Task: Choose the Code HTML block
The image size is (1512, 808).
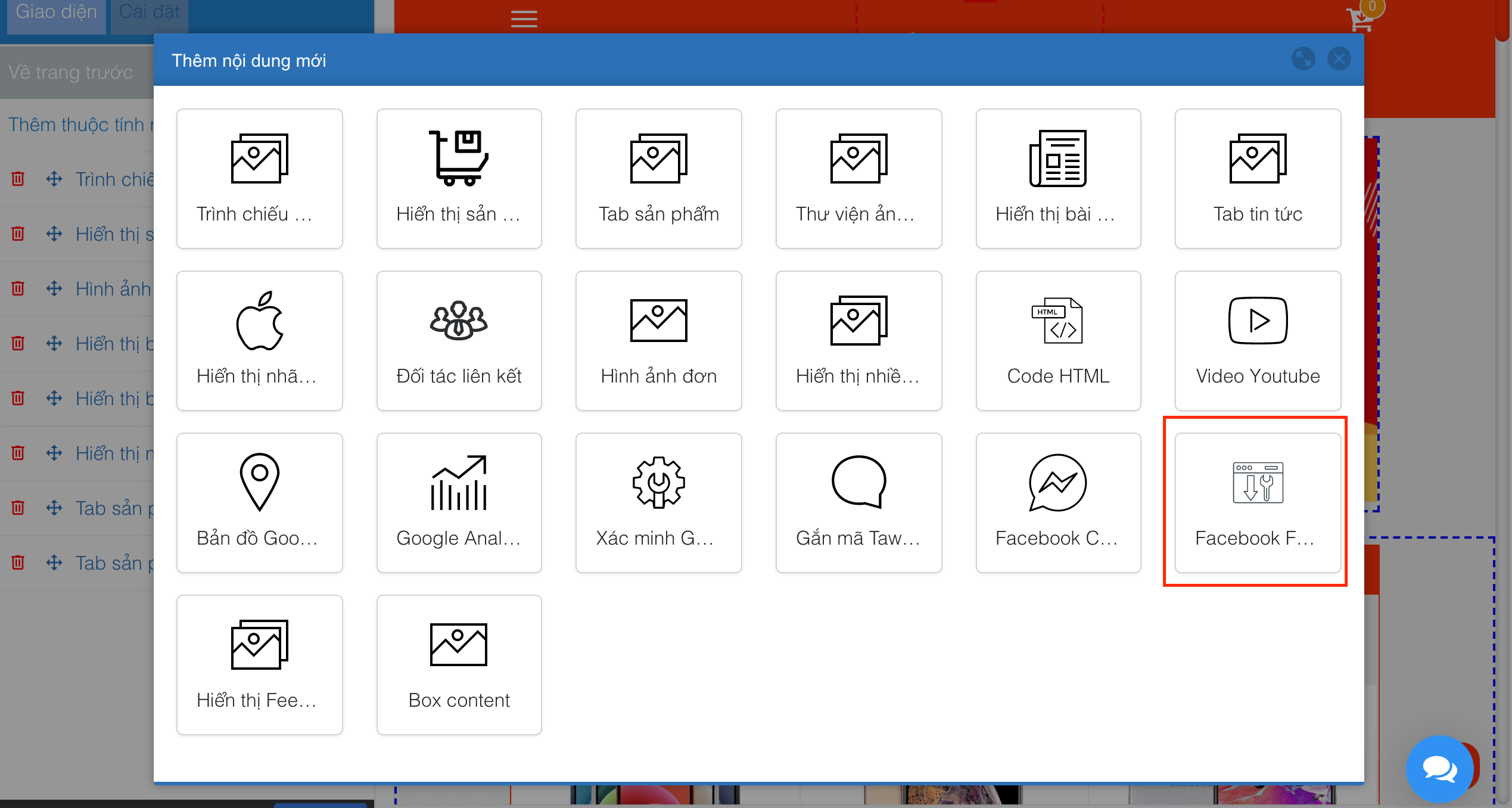Action: [1058, 341]
